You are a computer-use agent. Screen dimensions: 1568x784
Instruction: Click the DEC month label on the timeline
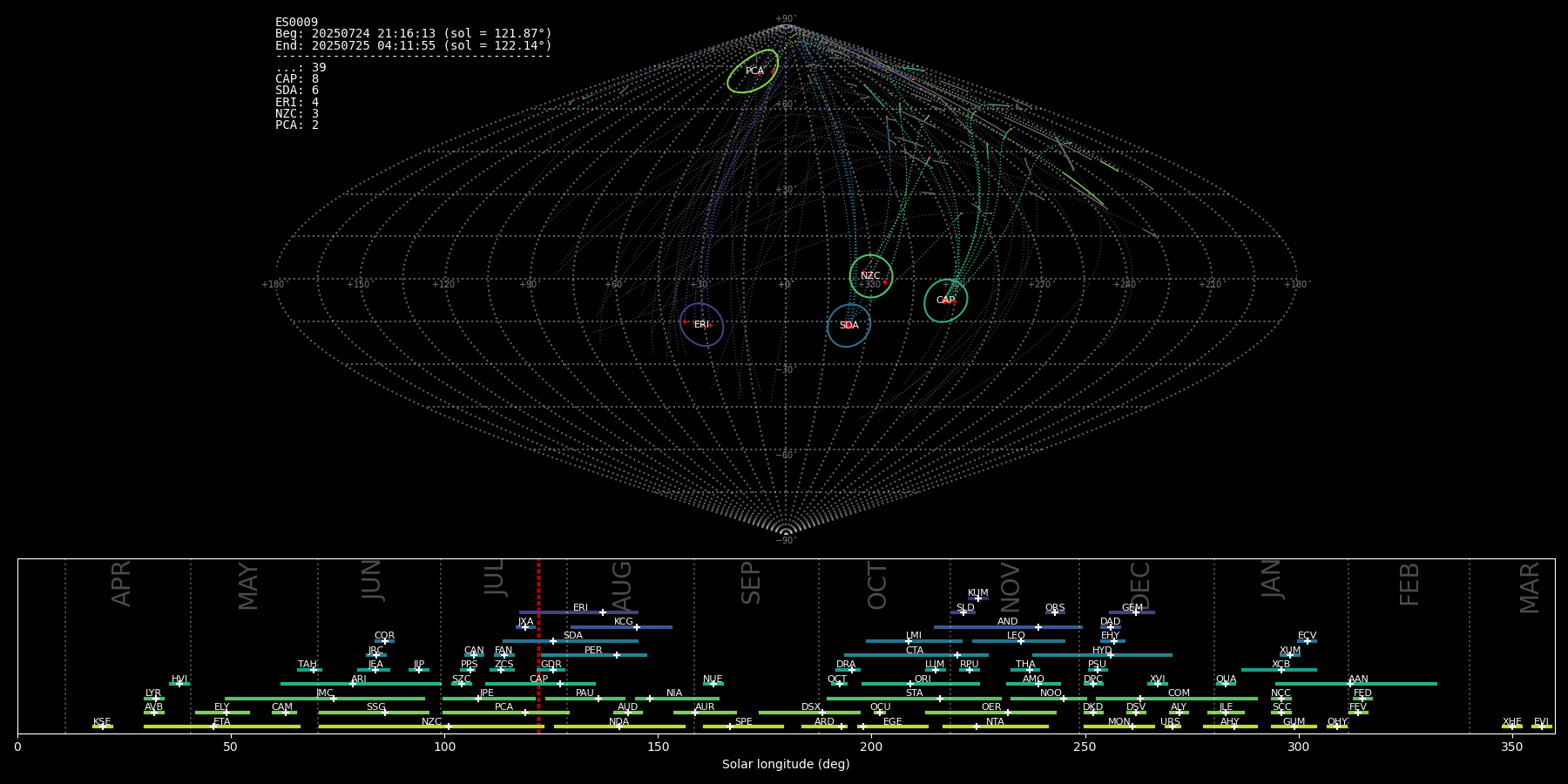point(1139,585)
